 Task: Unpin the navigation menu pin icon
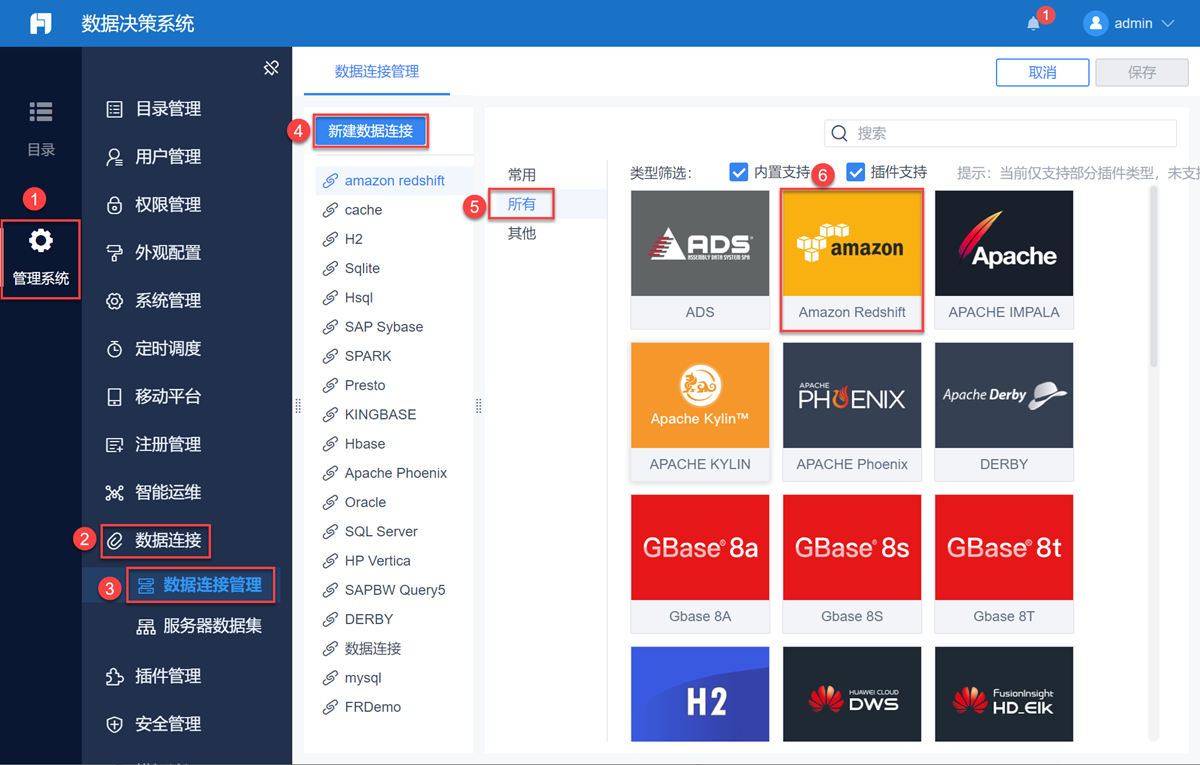tap(271, 68)
